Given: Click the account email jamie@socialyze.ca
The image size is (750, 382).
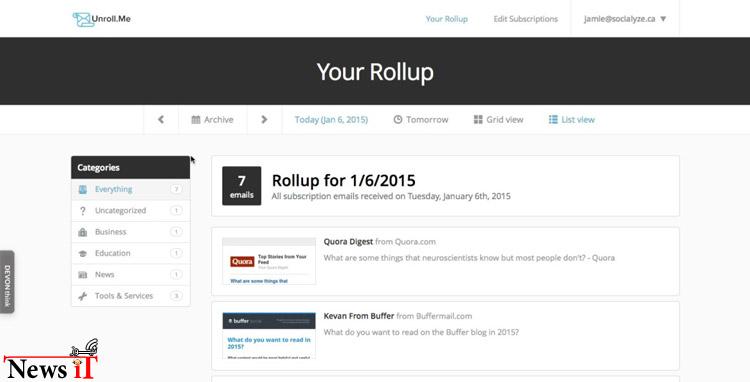Looking at the screenshot, I should pos(619,19).
